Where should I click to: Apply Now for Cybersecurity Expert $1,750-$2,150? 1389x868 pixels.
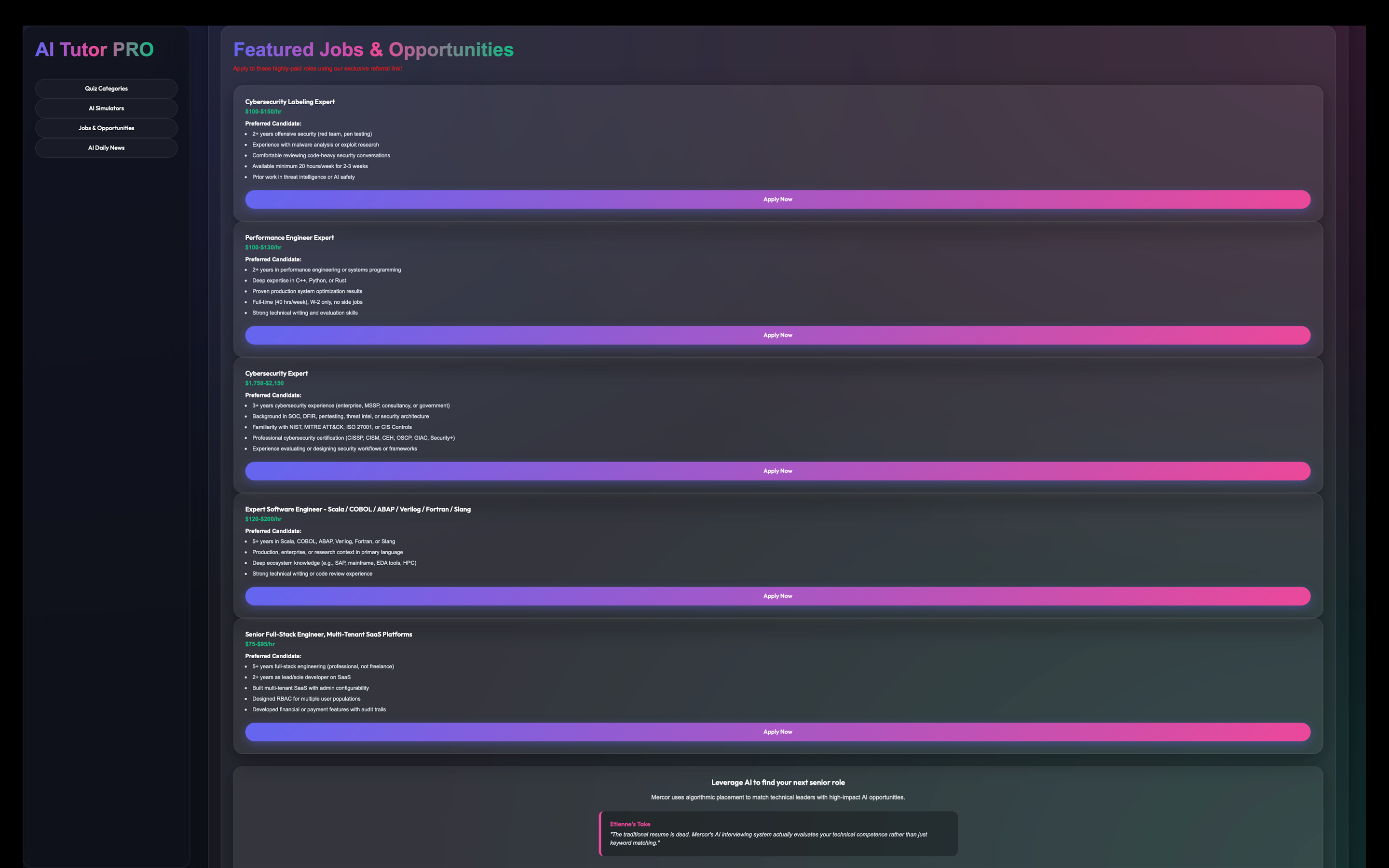click(x=778, y=471)
